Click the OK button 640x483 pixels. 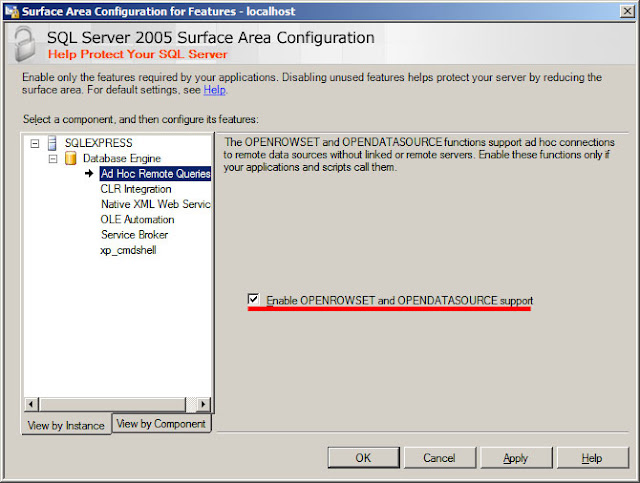363,458
